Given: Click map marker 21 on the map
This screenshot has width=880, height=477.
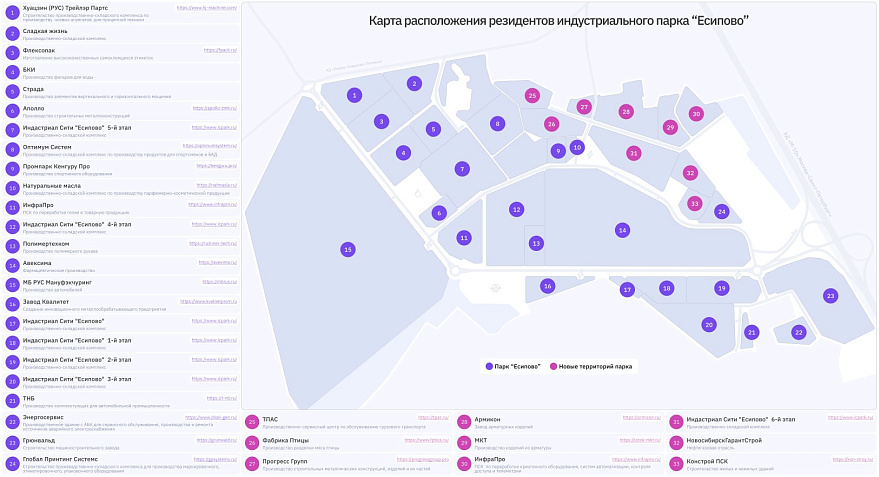Looking at the screenshot, I should pos(751,332).
